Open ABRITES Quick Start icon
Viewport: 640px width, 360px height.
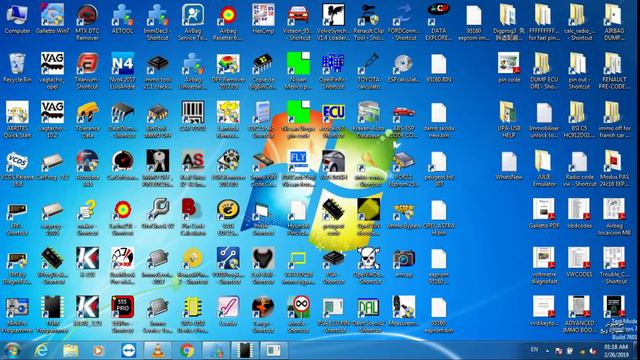pyautogui.click(x=17, y=119)
